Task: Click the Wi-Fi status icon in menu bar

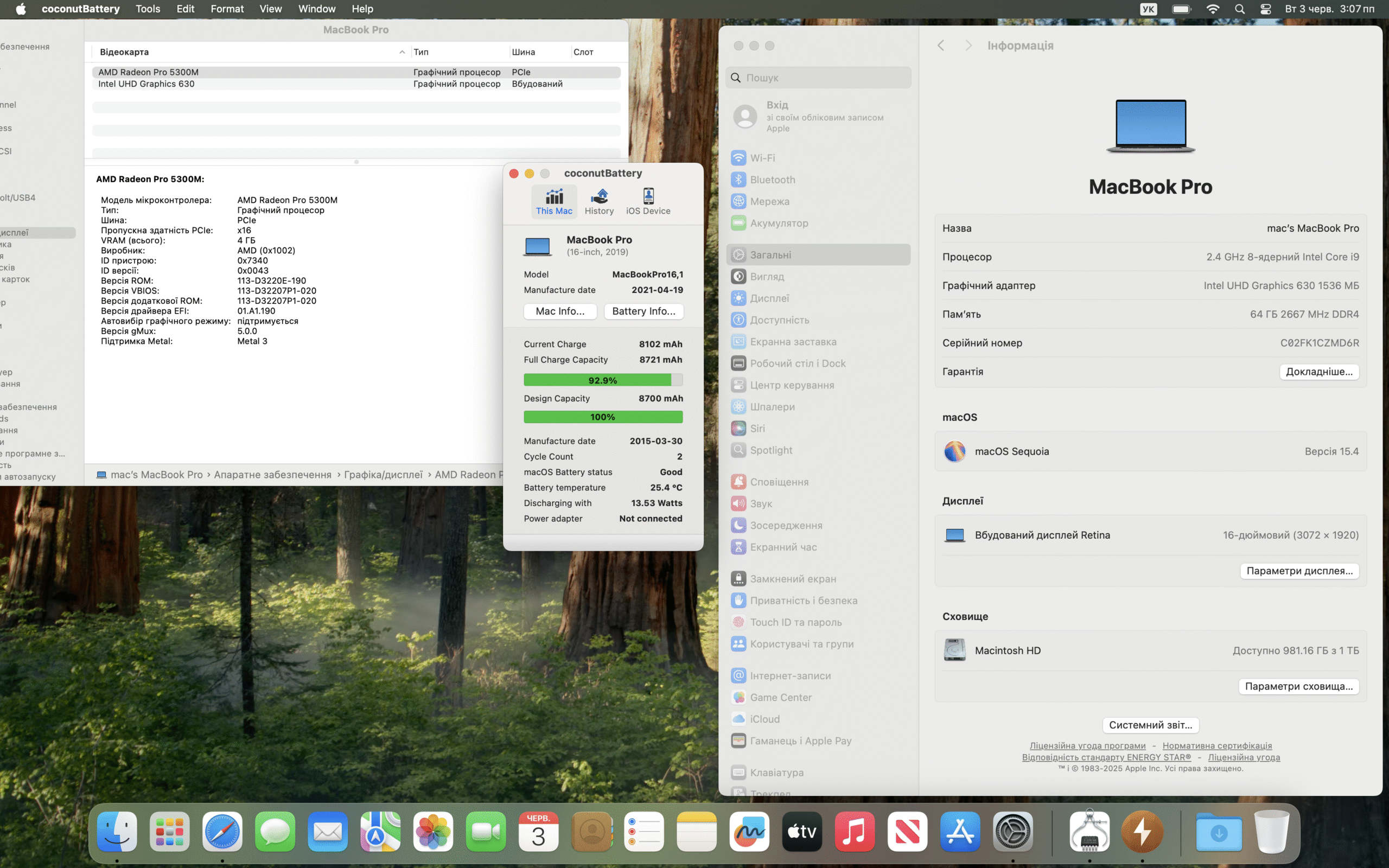Action: tap(1213, 9)
